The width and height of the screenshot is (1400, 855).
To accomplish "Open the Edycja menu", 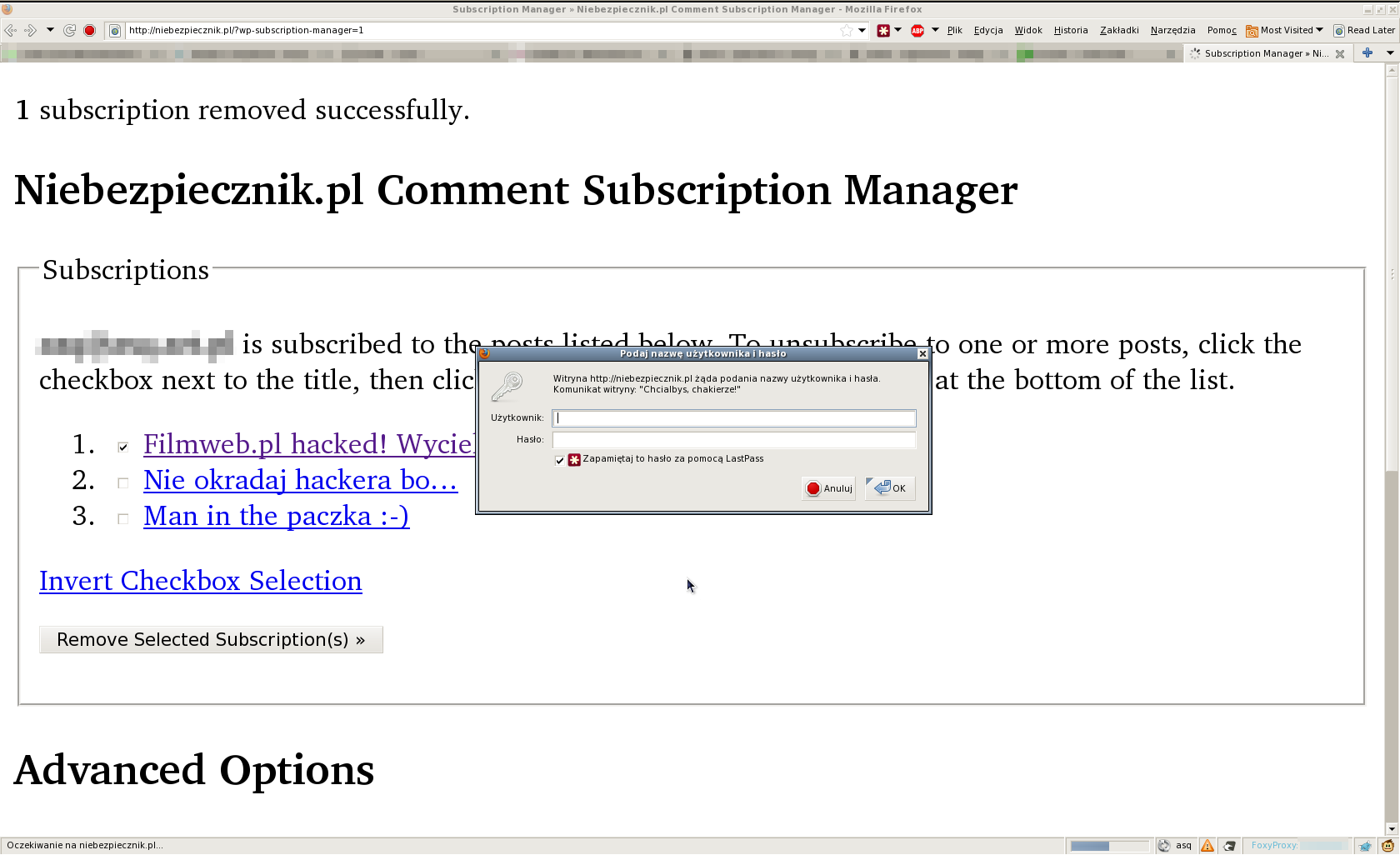I will tap(988, 30).
